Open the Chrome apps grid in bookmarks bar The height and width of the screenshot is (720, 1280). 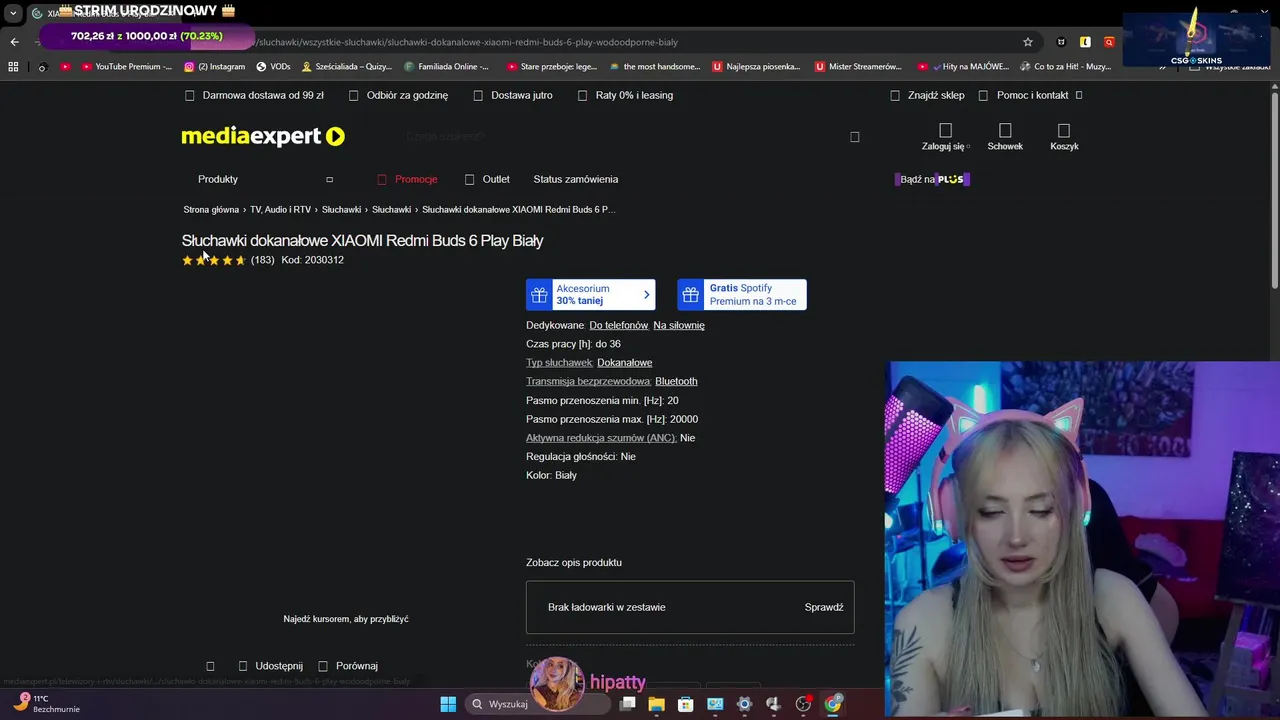tap(13, 67)
